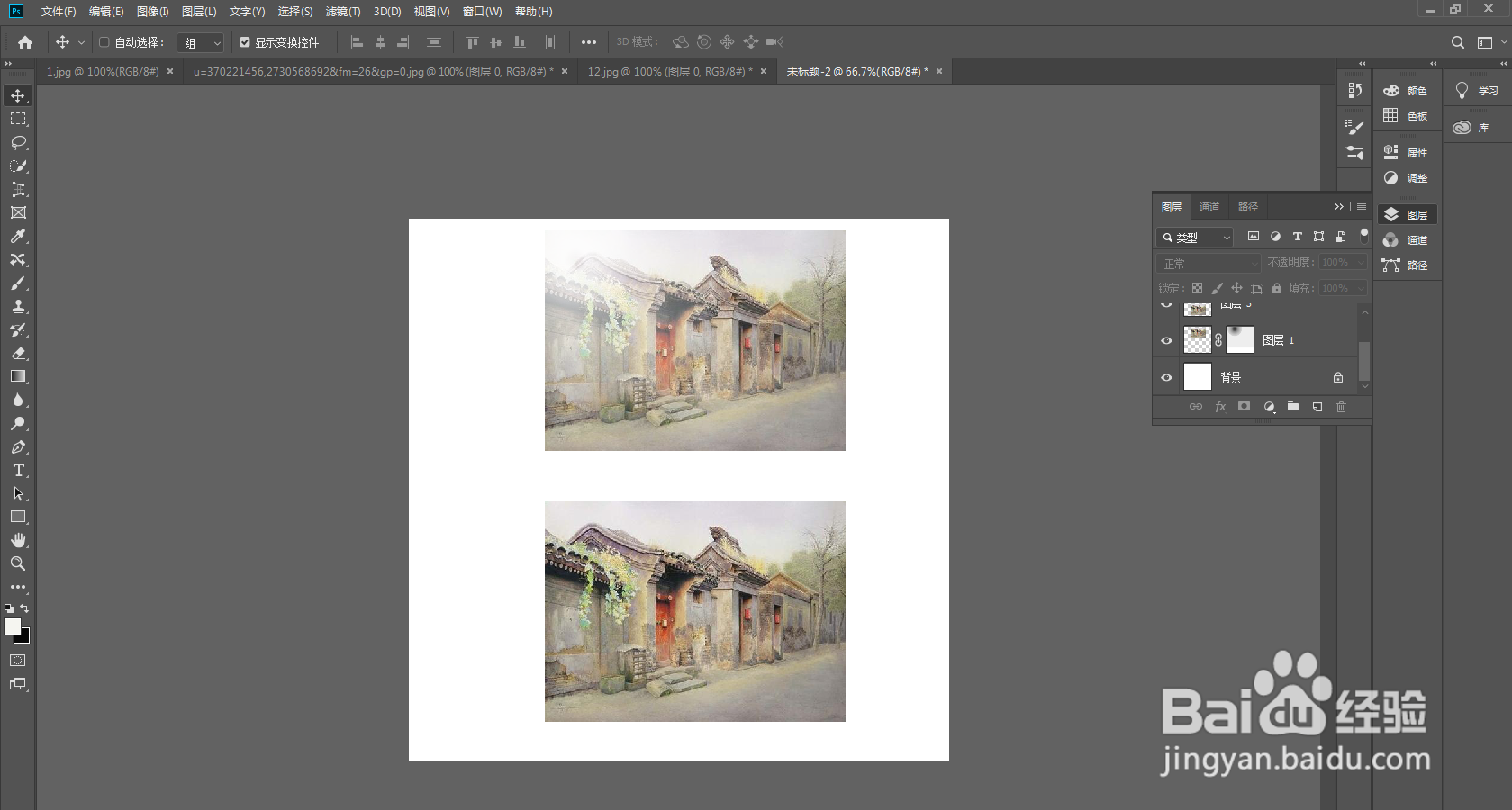The image size is (1512, 810).
Task: Open the layer filter 类型 dropdown
Action: coord(1194,238)
